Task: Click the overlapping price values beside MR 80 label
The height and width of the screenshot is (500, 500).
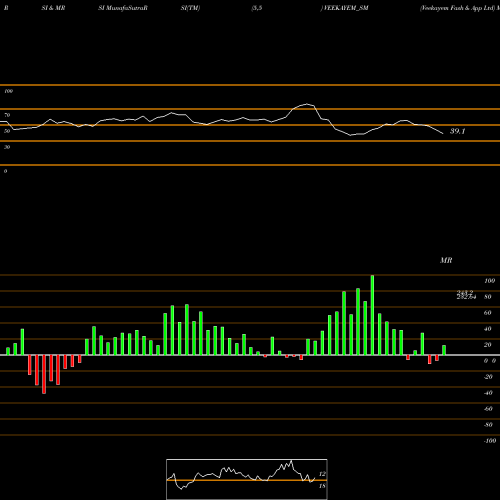Action: click(x=466, y=295)
